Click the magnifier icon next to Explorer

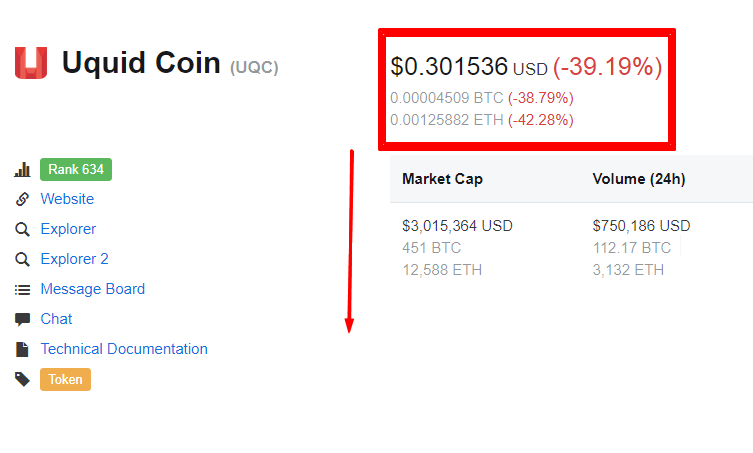click(22, 229)
